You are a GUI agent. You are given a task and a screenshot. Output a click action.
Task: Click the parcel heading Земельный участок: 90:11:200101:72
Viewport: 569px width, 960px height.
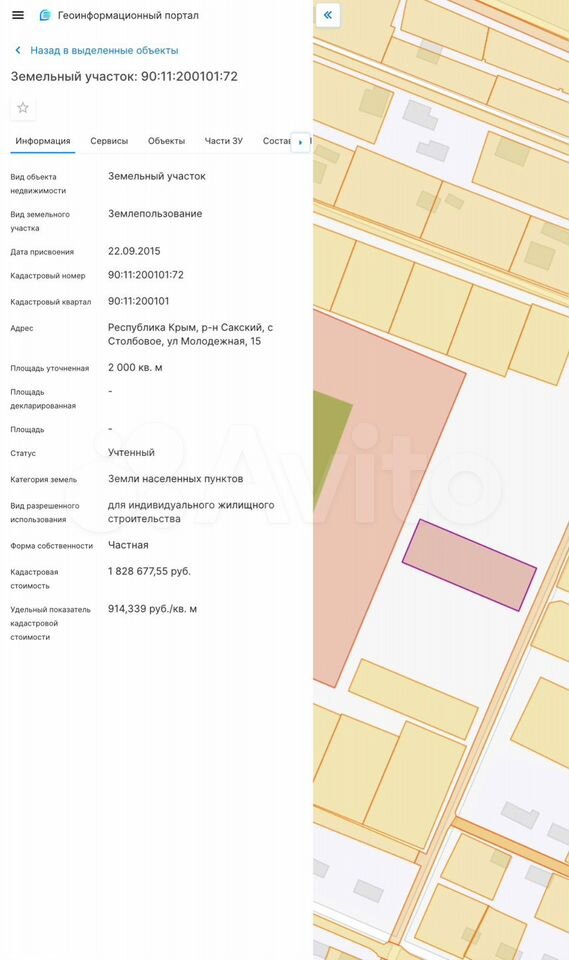tap(124, 77)
